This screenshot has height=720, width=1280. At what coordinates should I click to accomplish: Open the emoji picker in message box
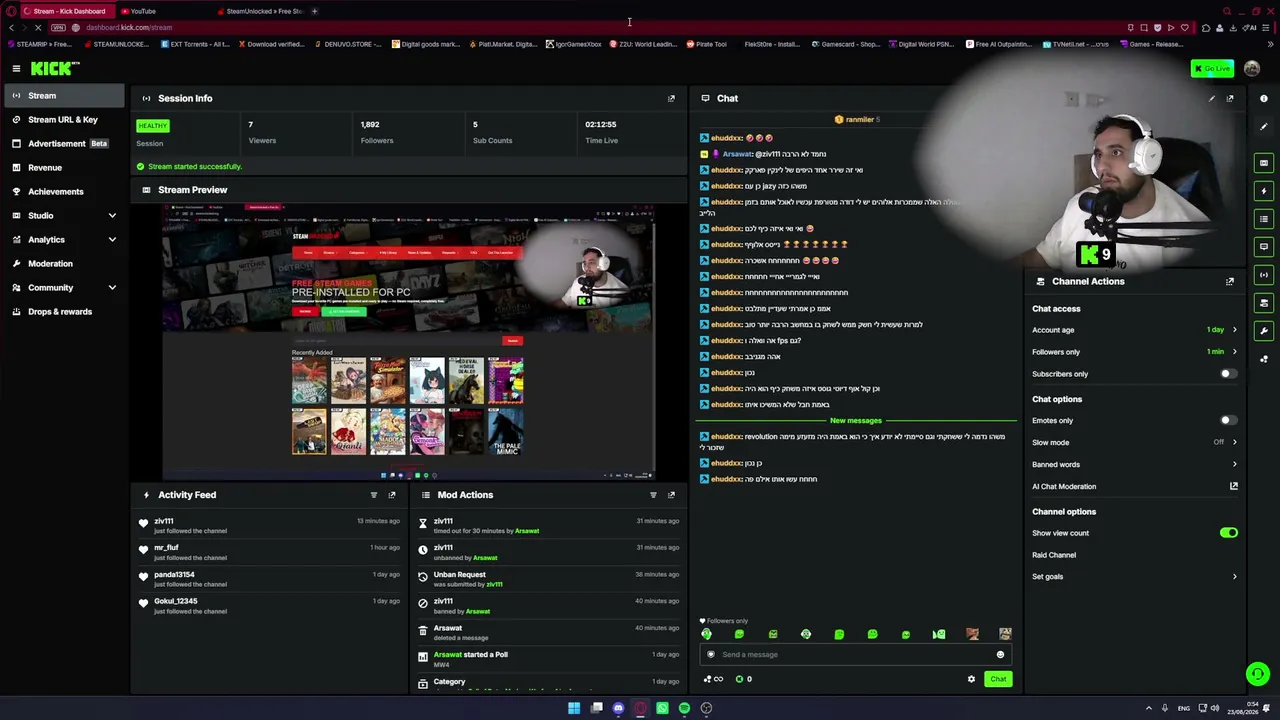click(1000, 655)
